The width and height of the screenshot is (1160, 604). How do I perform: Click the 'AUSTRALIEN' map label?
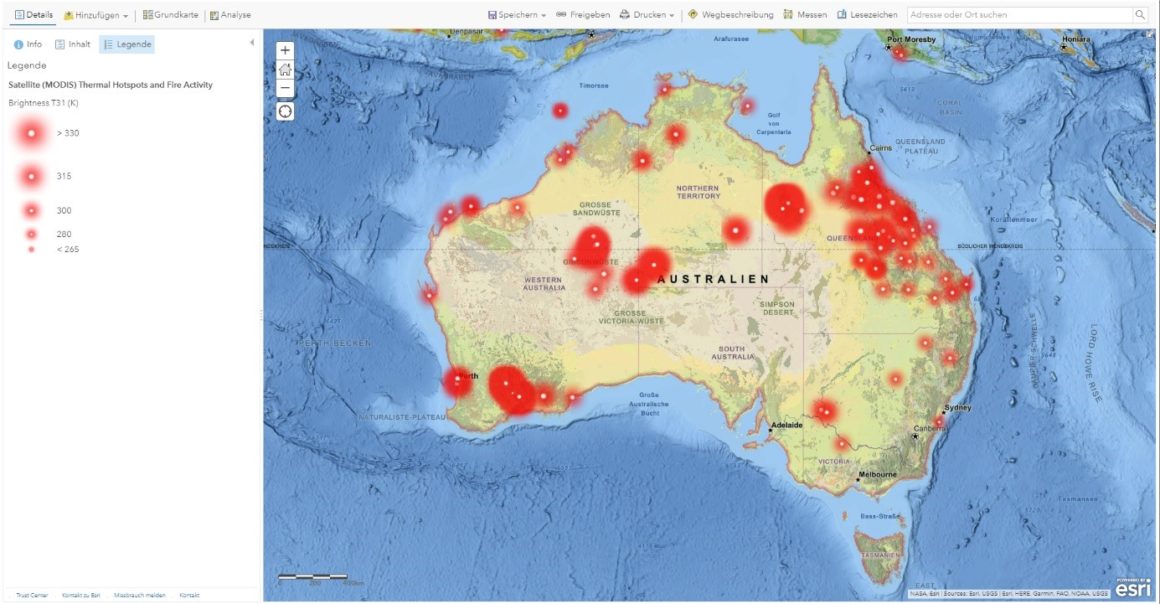pyautogui.click(x=713, y=279)
